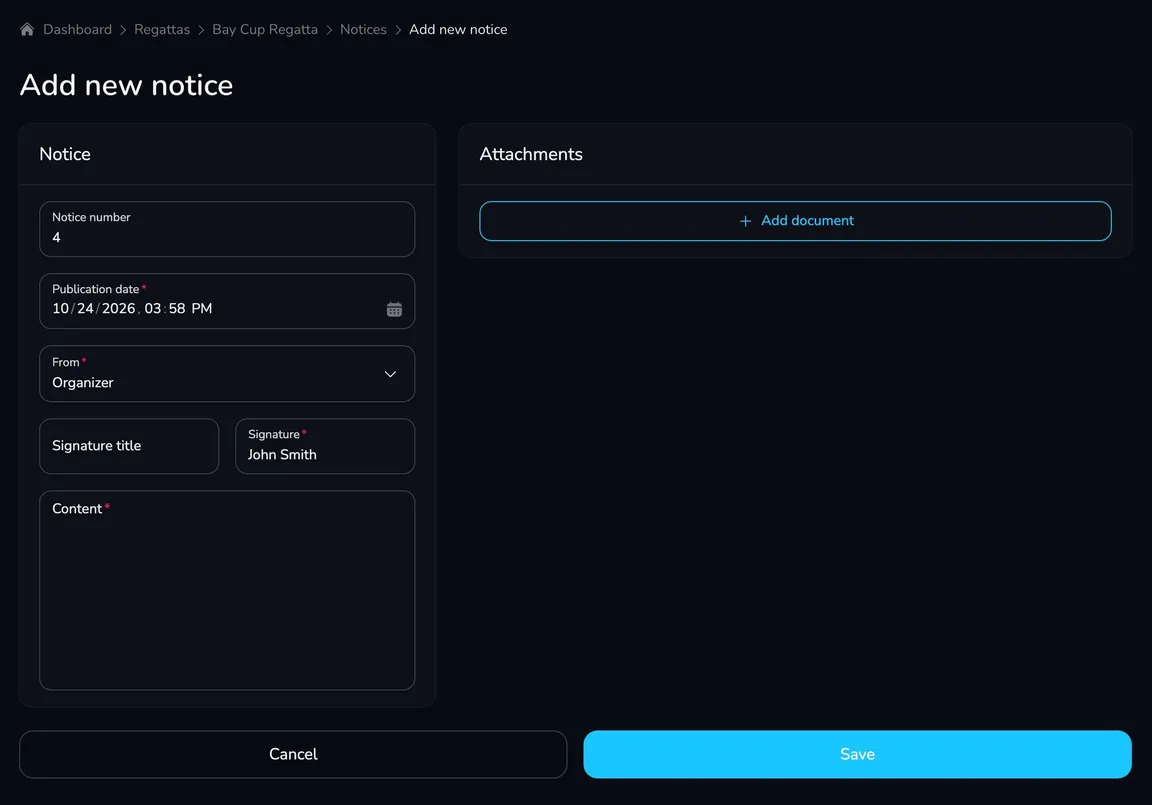Select the hour 03 in publication time

tap(152, 308)
